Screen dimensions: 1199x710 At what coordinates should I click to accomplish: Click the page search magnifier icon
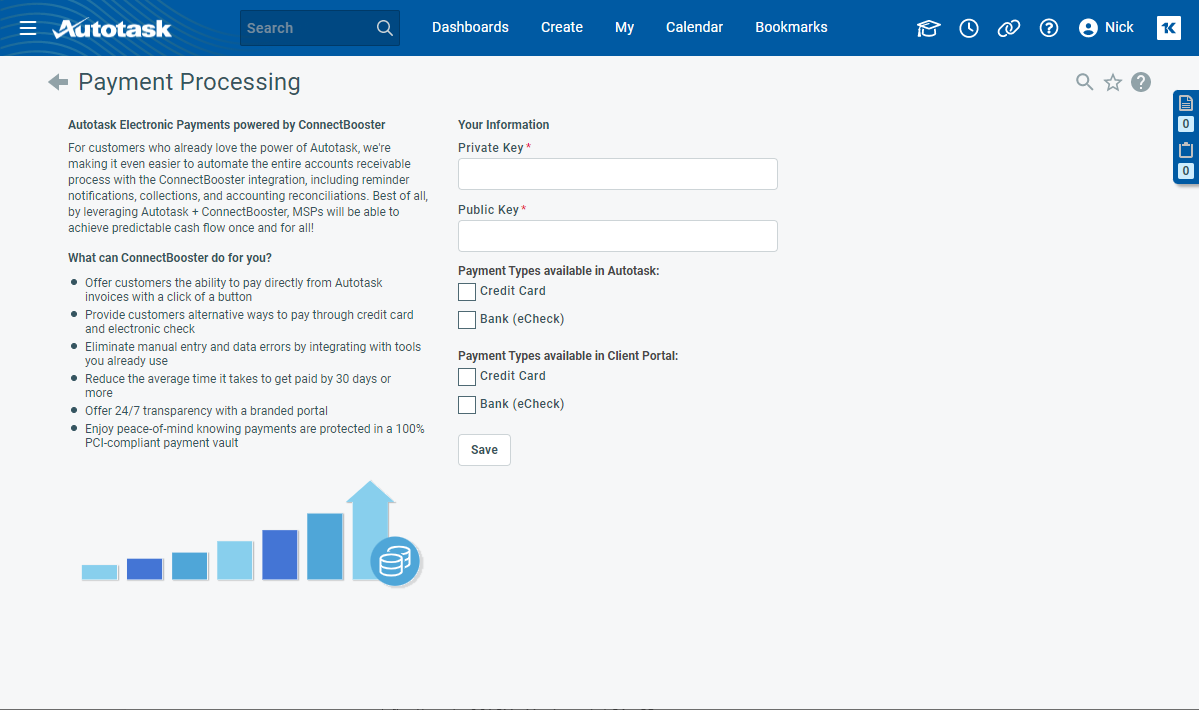(1084, 82)
